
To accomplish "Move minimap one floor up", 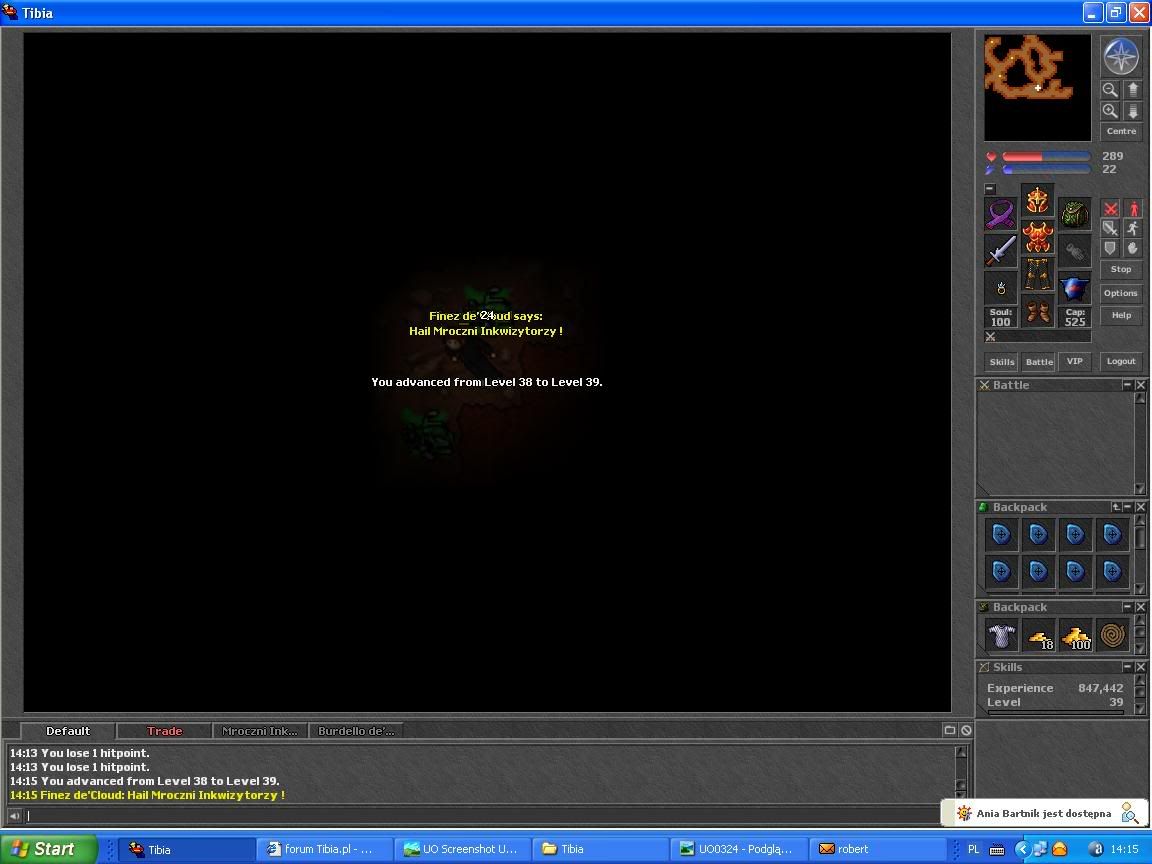I will click(x=1132, y=90).
